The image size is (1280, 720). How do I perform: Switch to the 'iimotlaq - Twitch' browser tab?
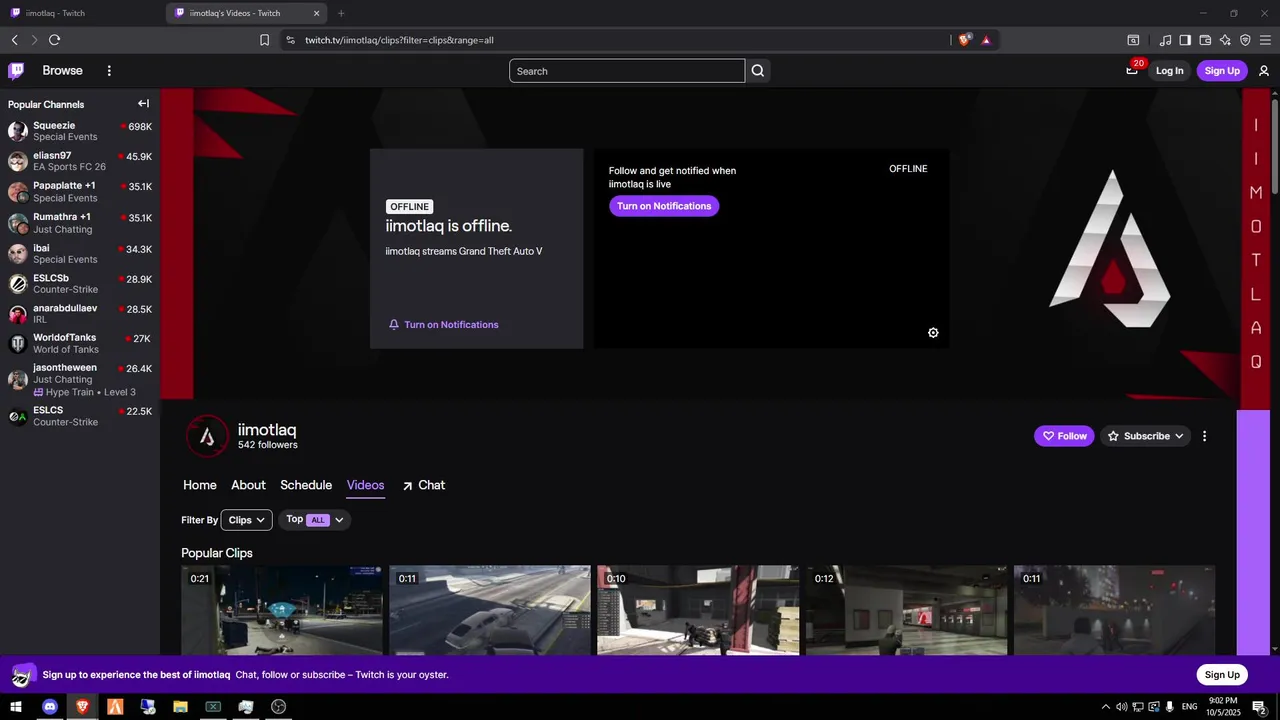click(82, 13)
